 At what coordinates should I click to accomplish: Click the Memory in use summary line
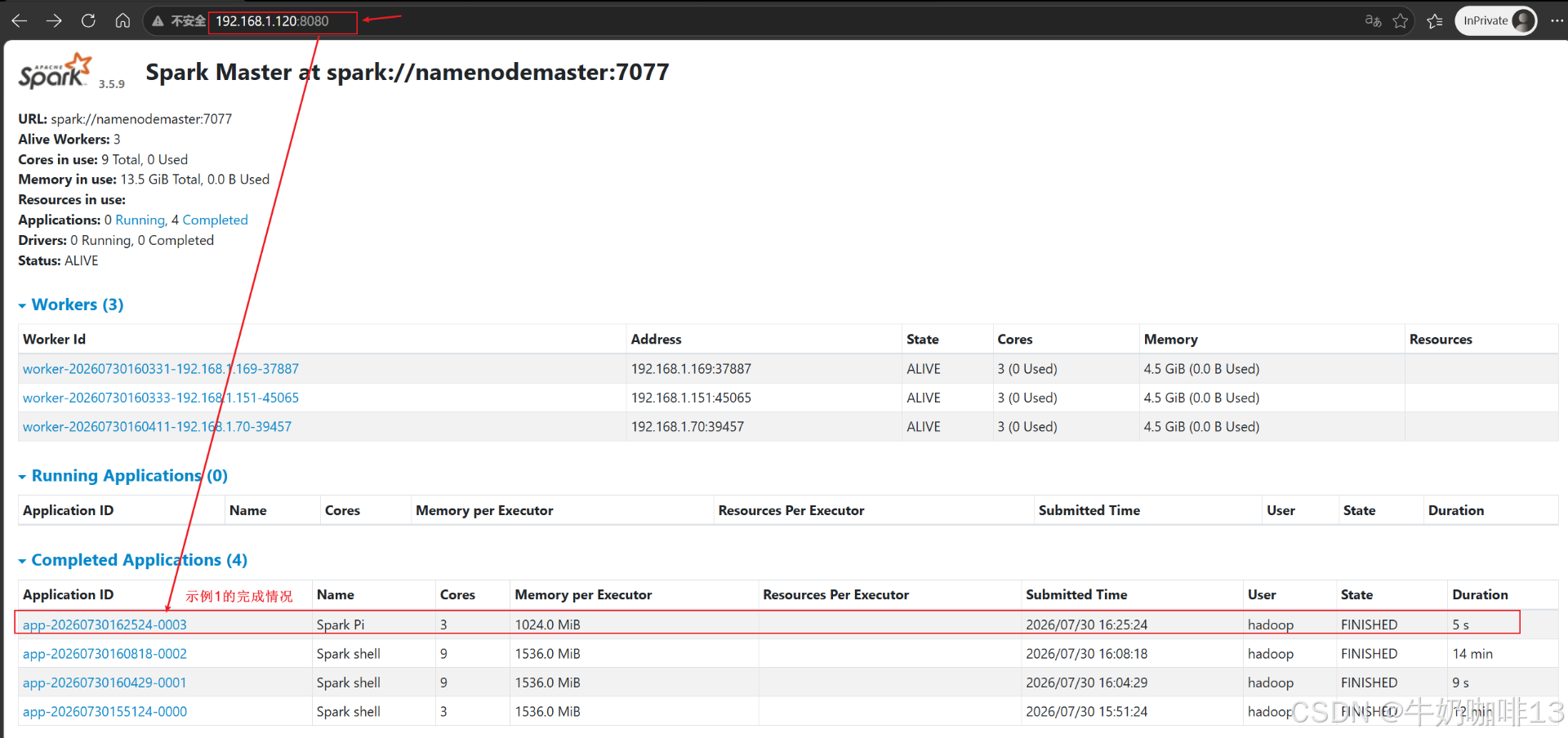pos(144,180)
